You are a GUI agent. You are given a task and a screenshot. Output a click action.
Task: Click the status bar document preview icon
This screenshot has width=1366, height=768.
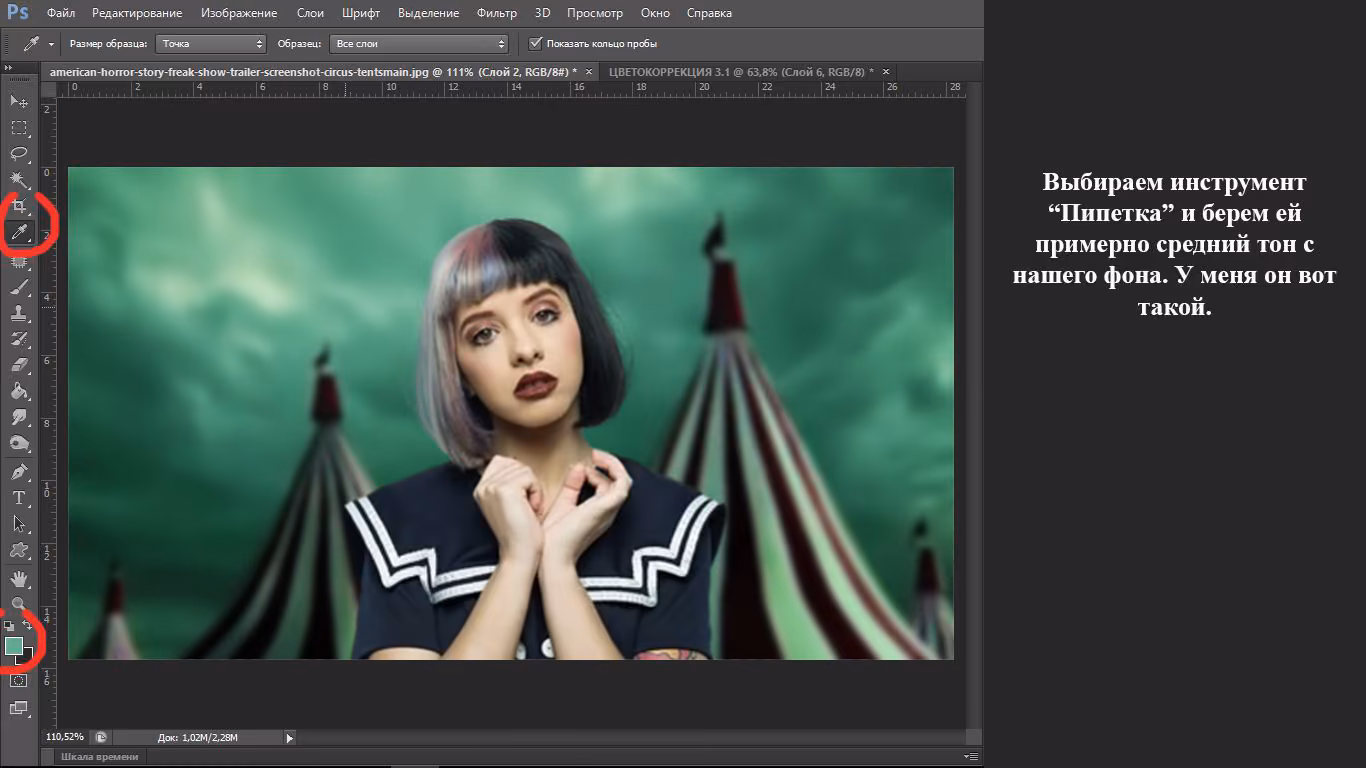pos(101,737)
